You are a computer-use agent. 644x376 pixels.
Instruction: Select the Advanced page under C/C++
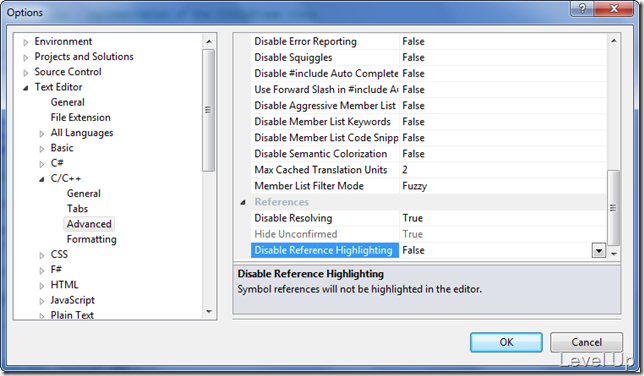click(89, 224)
